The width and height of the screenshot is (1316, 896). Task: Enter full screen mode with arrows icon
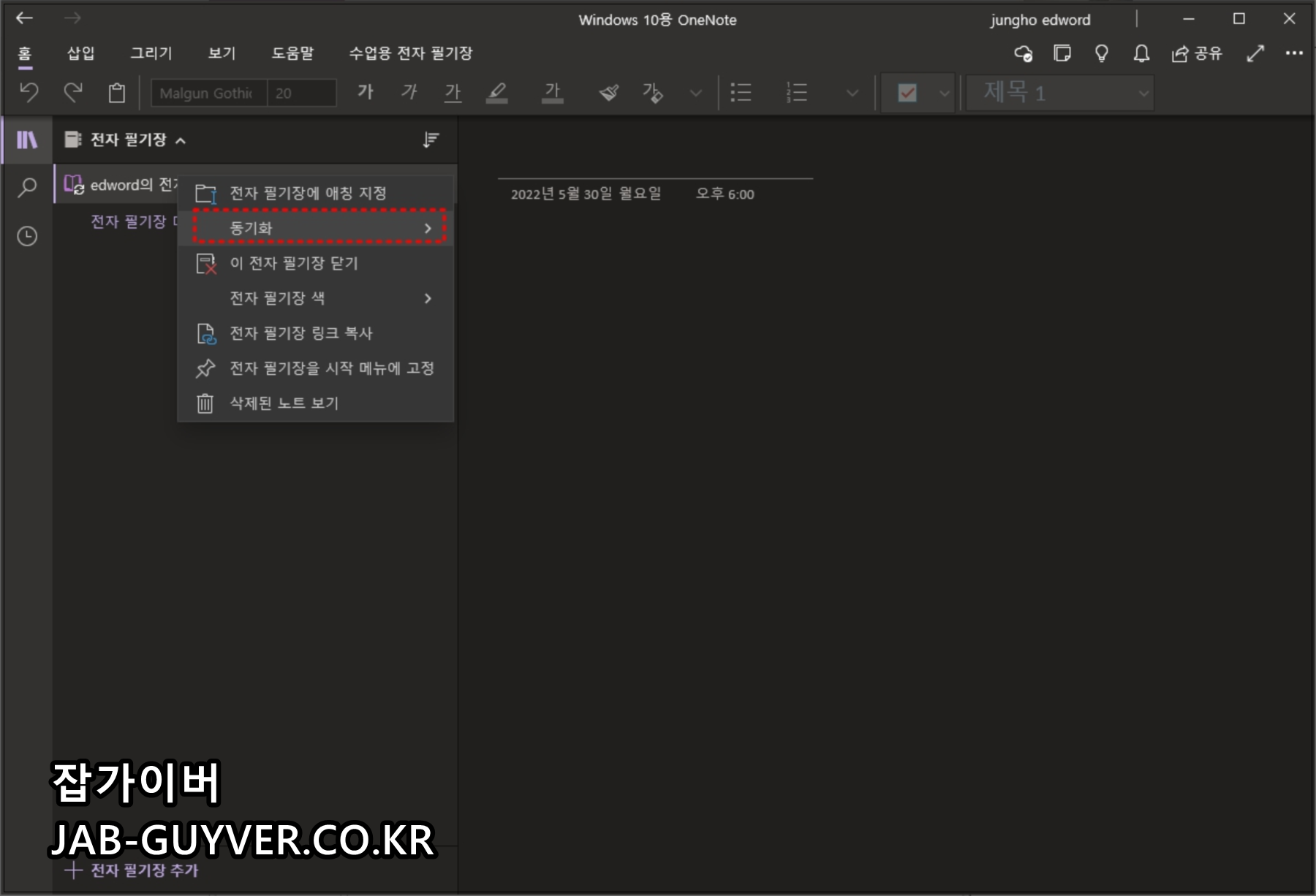(x=1255, y=53)
